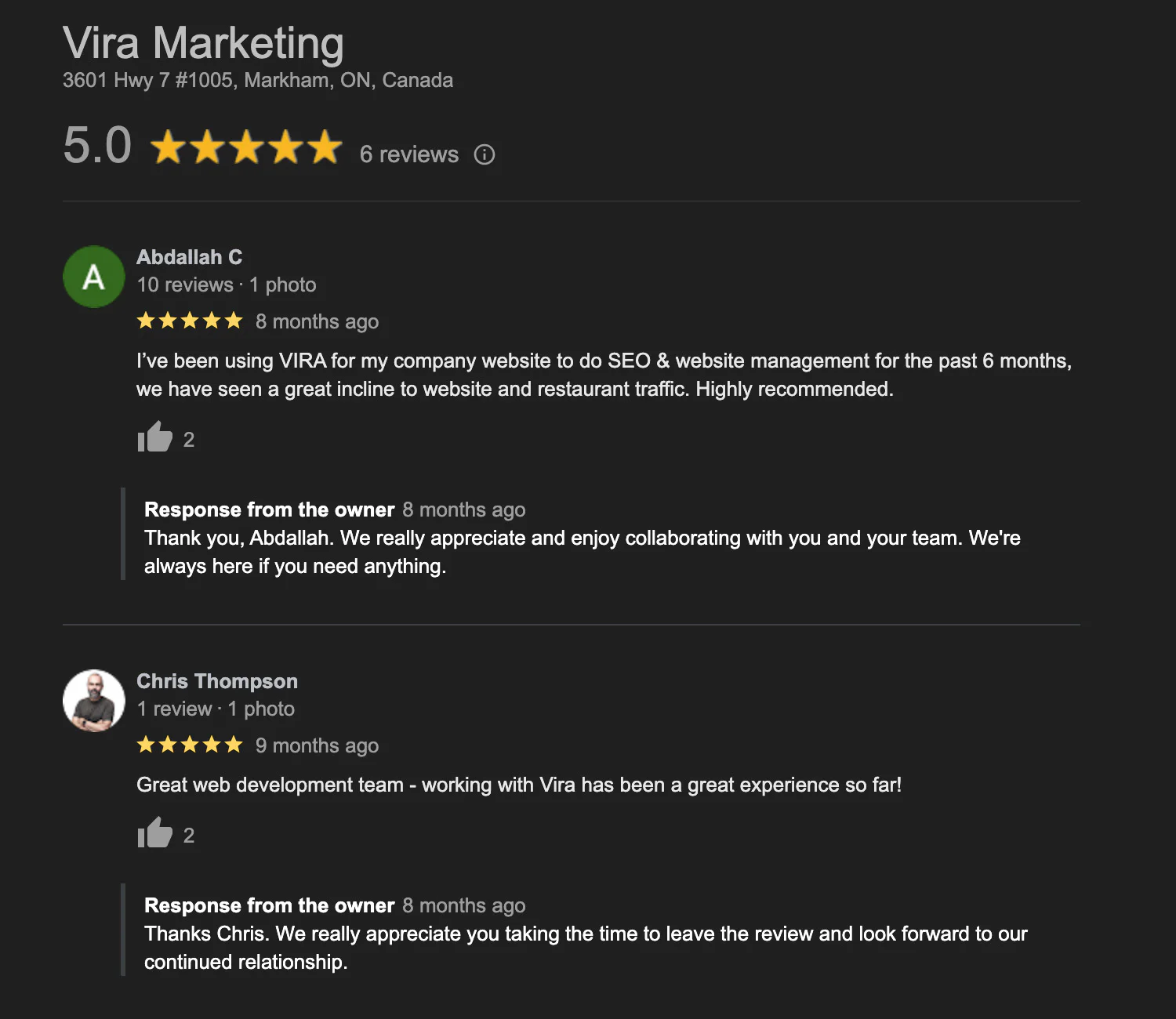Open the Vira Marketing business name
The image size is (1176, 1019).
[203, 43]
